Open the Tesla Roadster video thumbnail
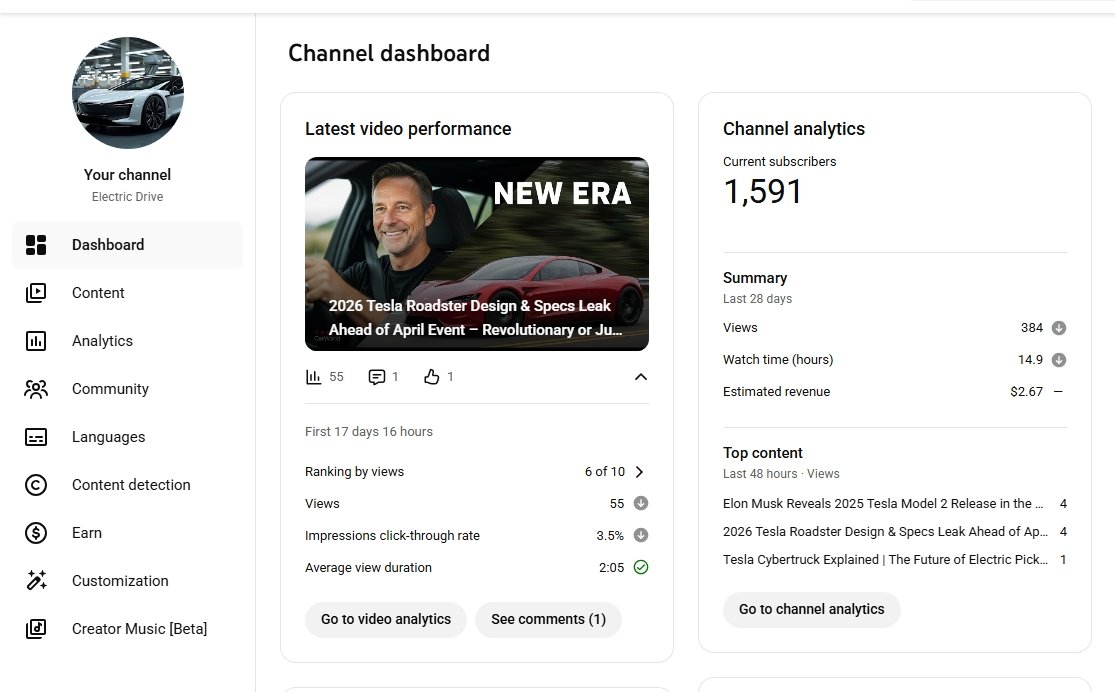 point(476,253)
